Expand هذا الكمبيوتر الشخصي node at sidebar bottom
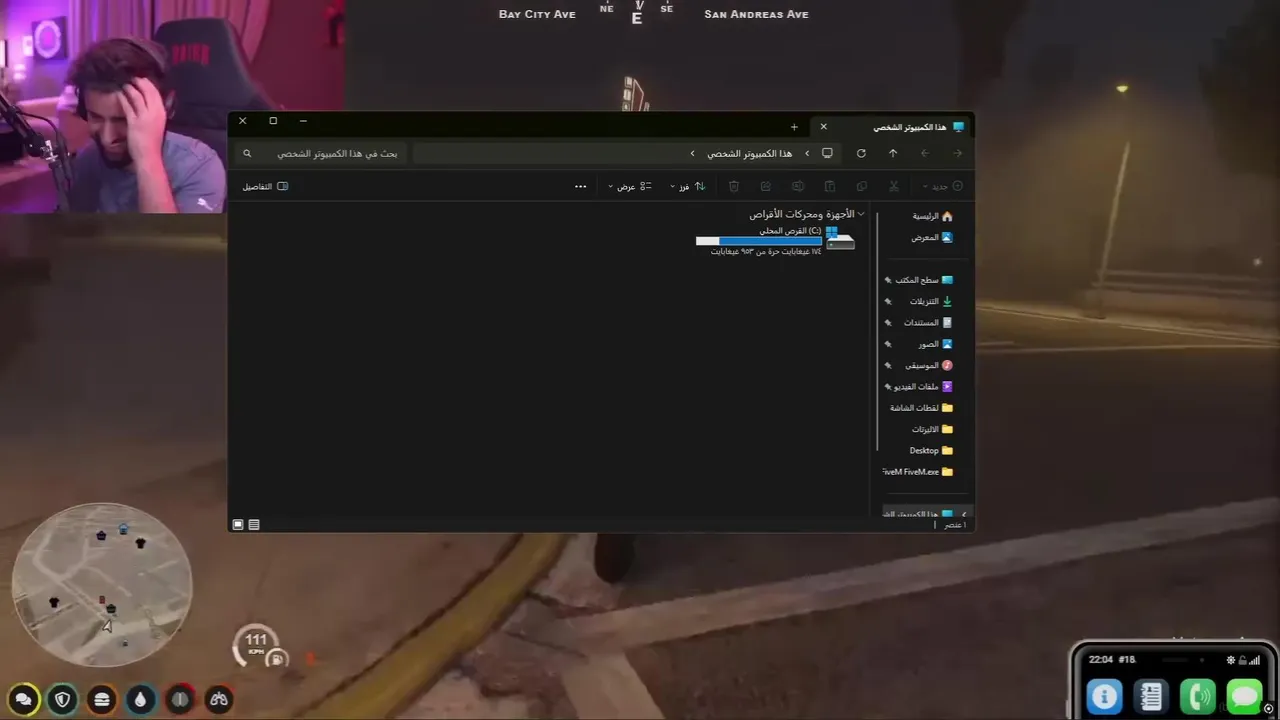 click(x=964, y=514)
